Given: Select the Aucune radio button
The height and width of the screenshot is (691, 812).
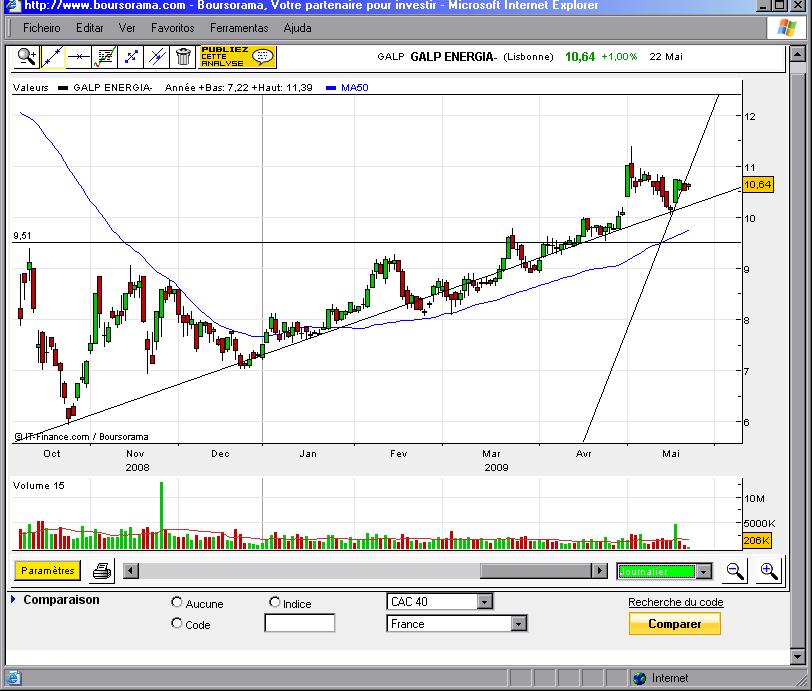Looking at the screenshot, I should point(177,602).
